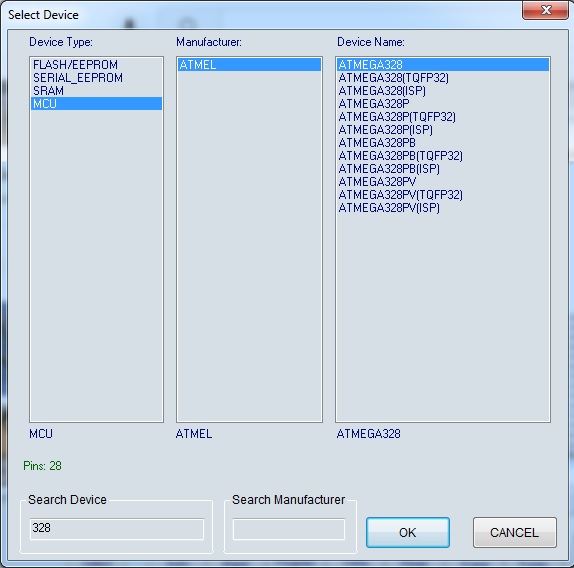Pick ATMEGA328P(TQFP32) device

point(443,117)
